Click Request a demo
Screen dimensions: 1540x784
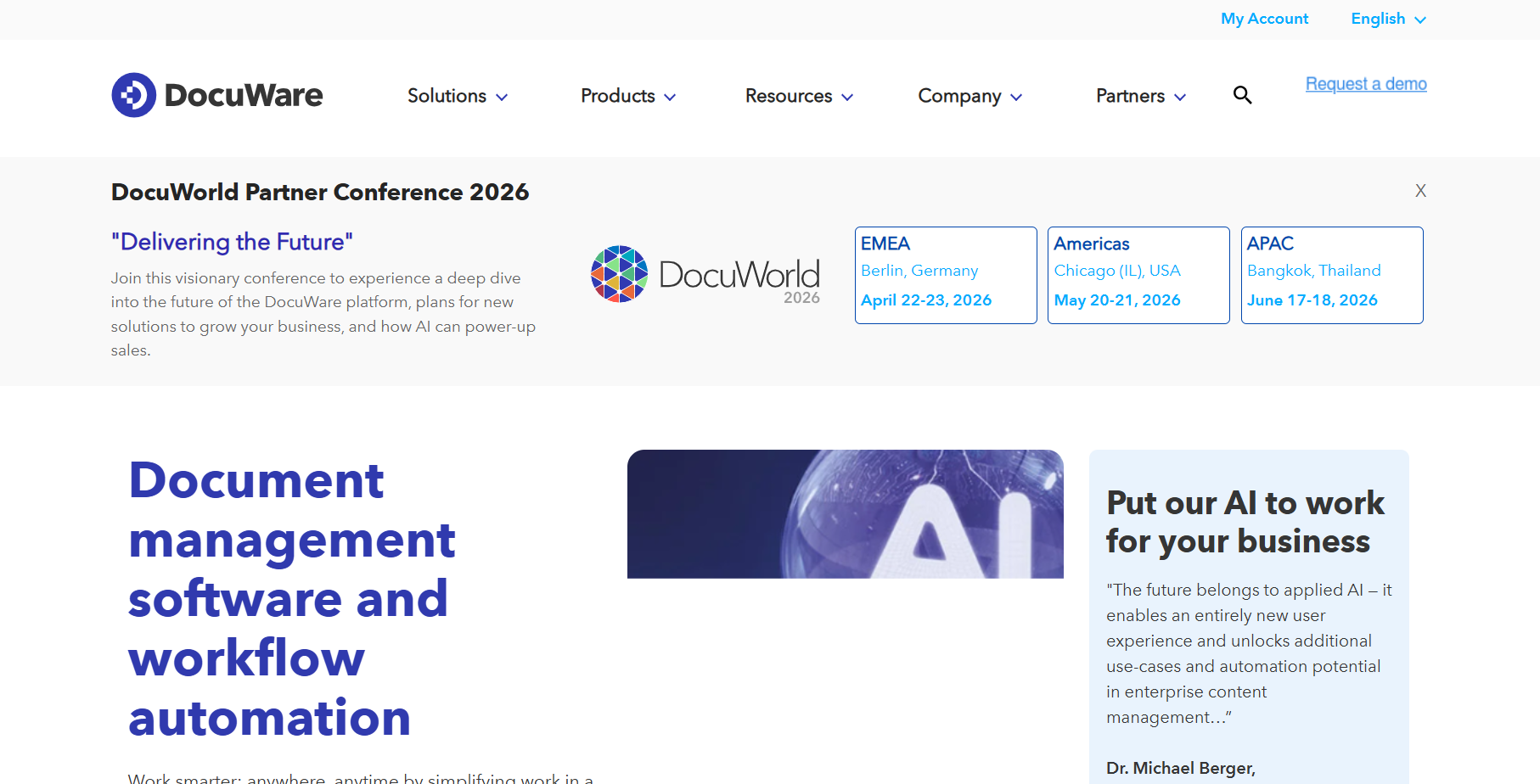click(x=1365, y=84)
